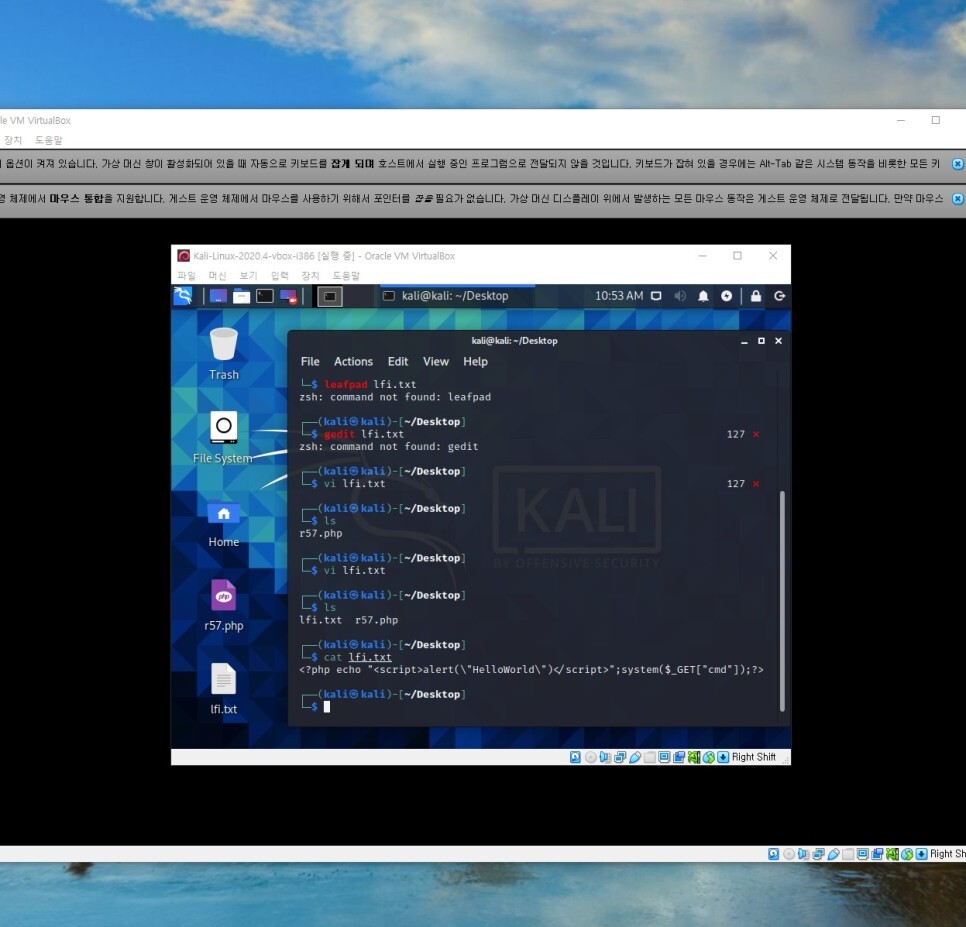The height and width of the screenshot is (927, 966).
Task: Open File System icon on the desktop
Action: click(223, 438)
